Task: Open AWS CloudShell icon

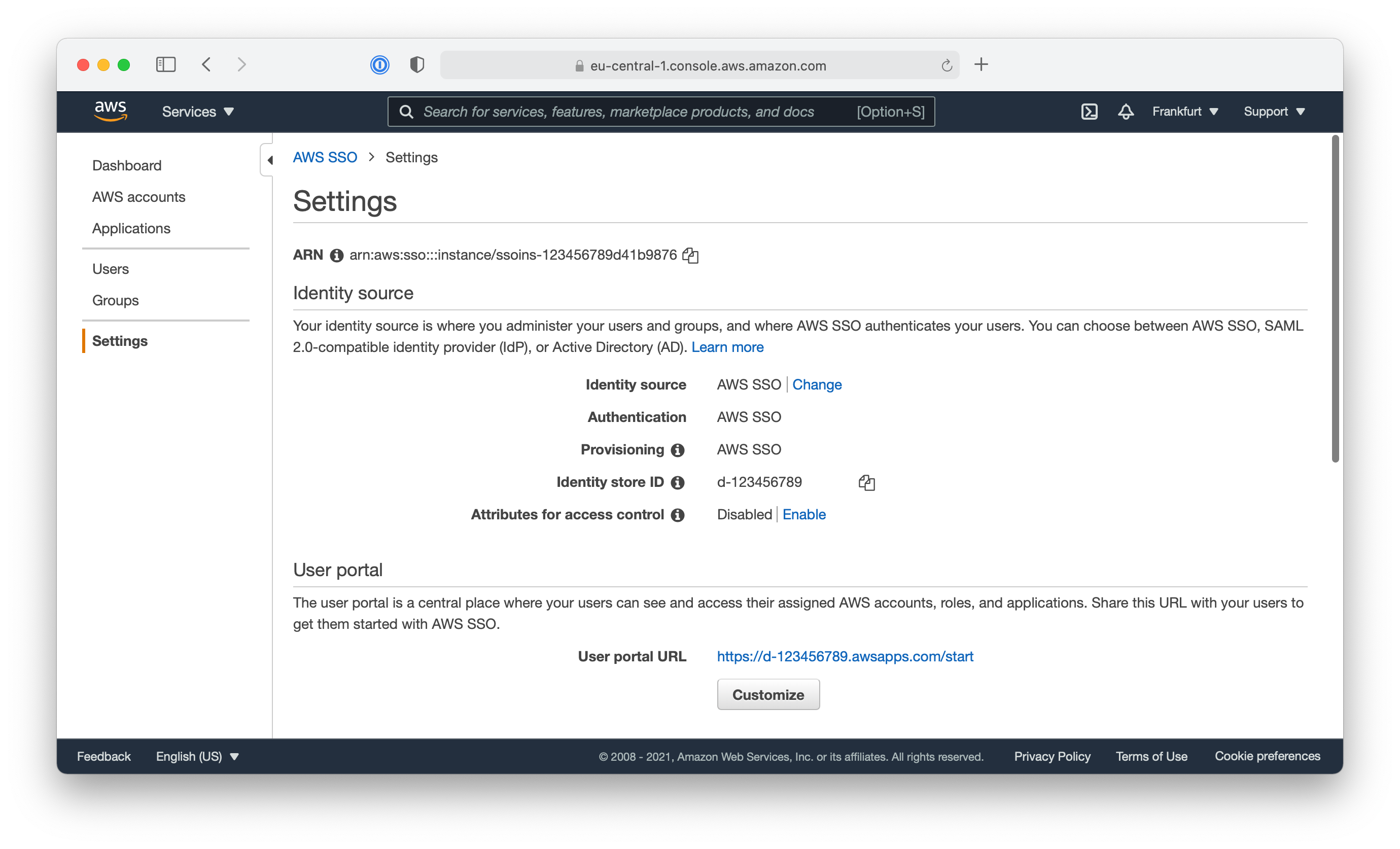Action: 1089,112
